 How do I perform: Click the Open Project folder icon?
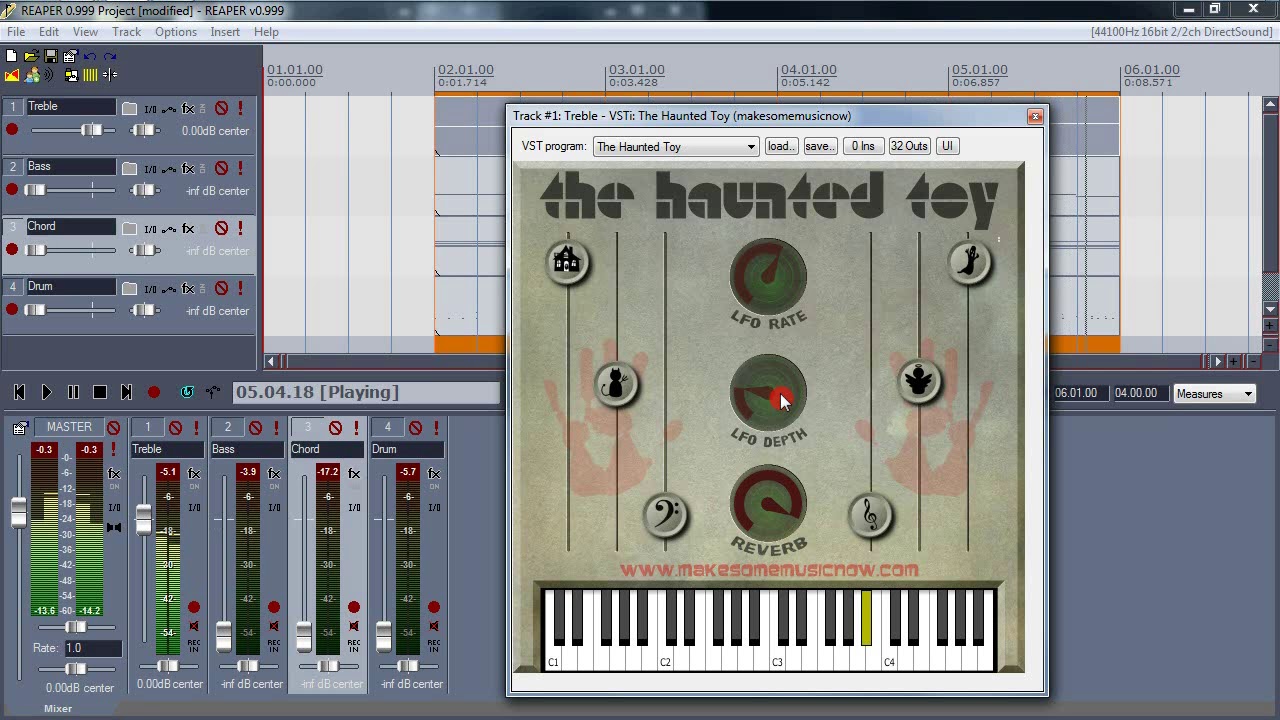coord(31,56)
